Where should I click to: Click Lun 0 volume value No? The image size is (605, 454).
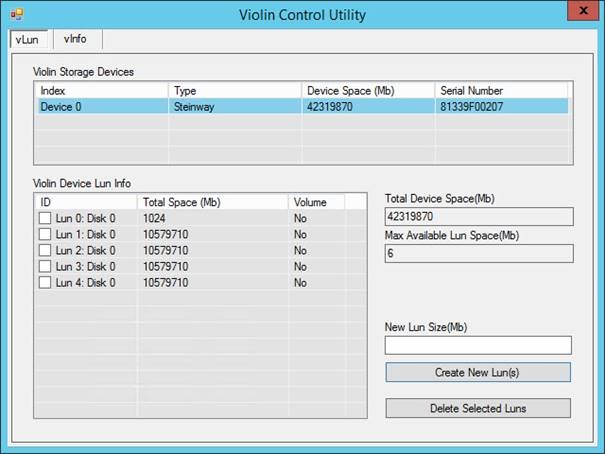pyautogui.click(x=300, y=218)
